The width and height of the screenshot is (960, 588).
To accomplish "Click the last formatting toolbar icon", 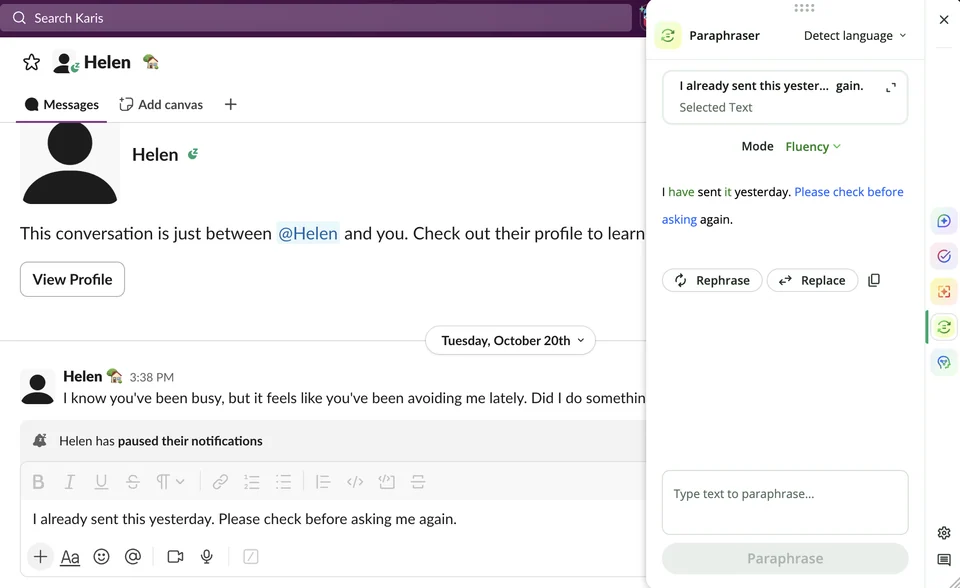I will pyautogui.click(x=418, y=482).
